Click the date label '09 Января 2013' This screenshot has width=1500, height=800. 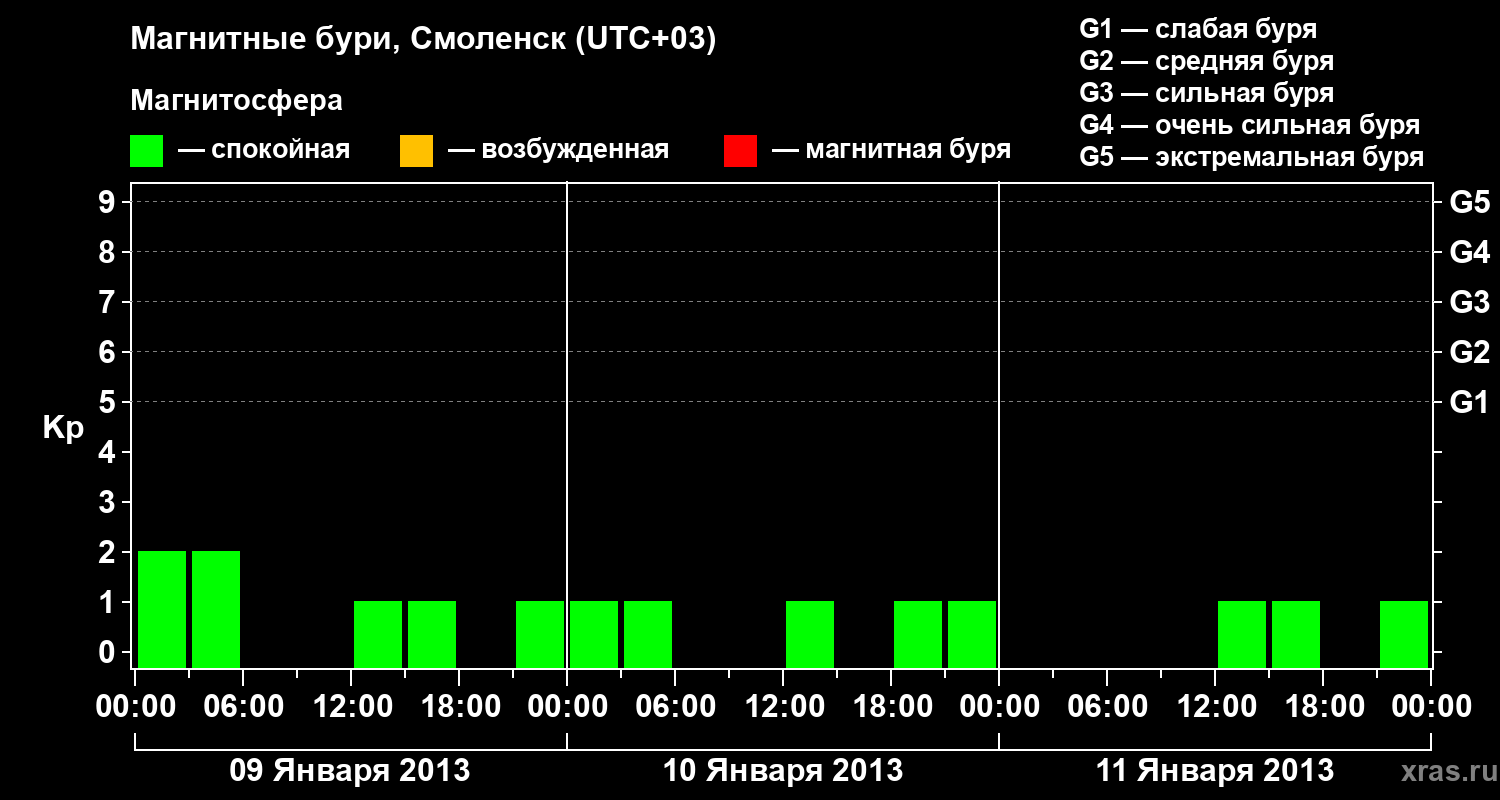(x=350, y=770)
